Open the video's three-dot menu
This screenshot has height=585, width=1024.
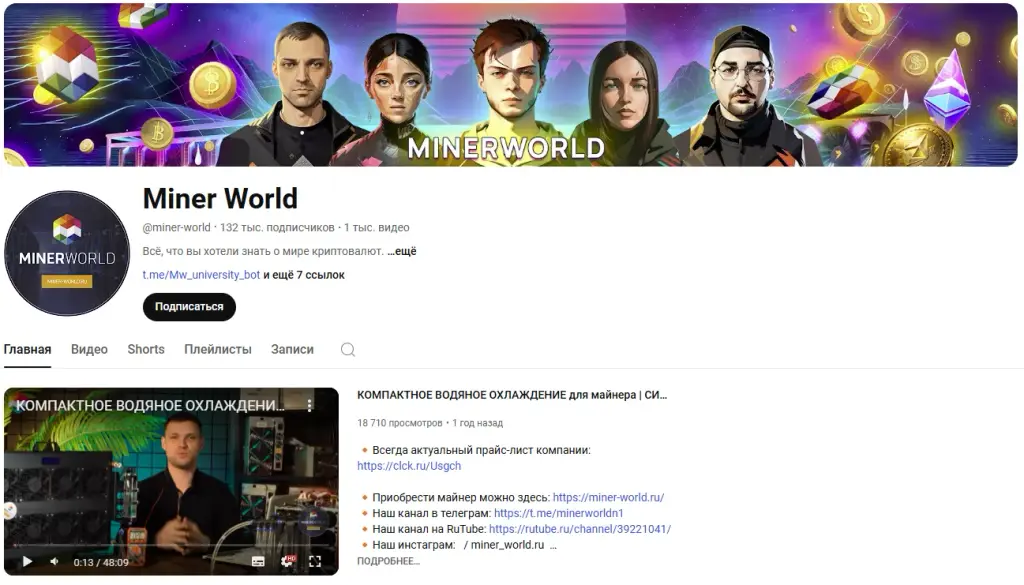coord(310,405)
